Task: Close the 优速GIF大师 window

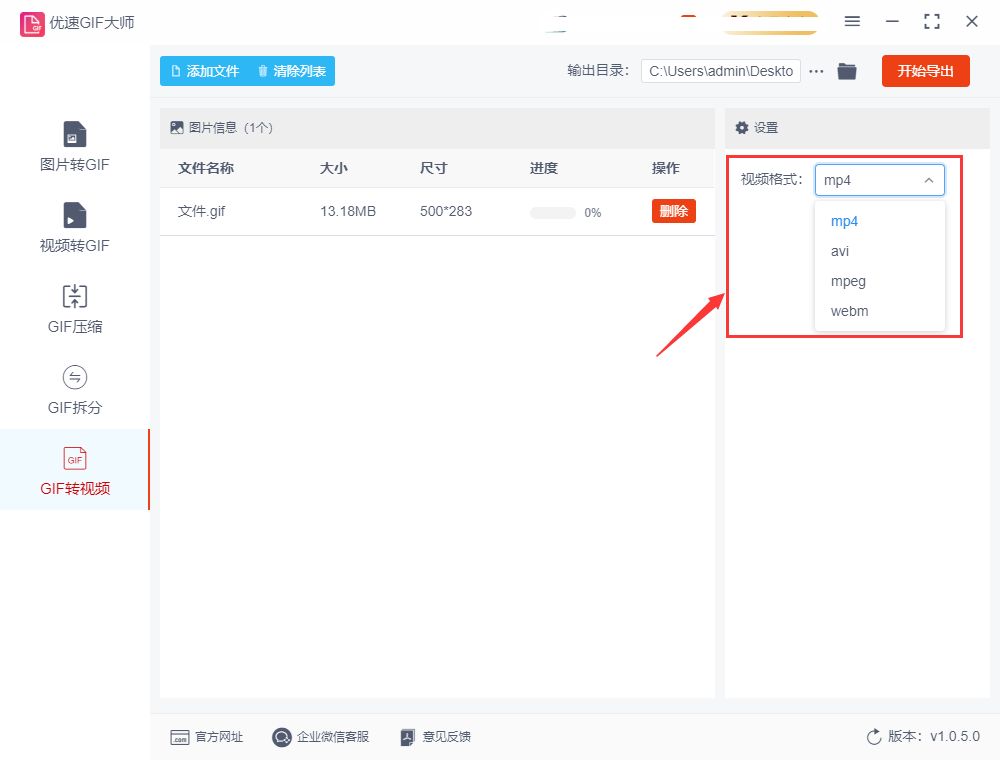Action: point(972,22)
